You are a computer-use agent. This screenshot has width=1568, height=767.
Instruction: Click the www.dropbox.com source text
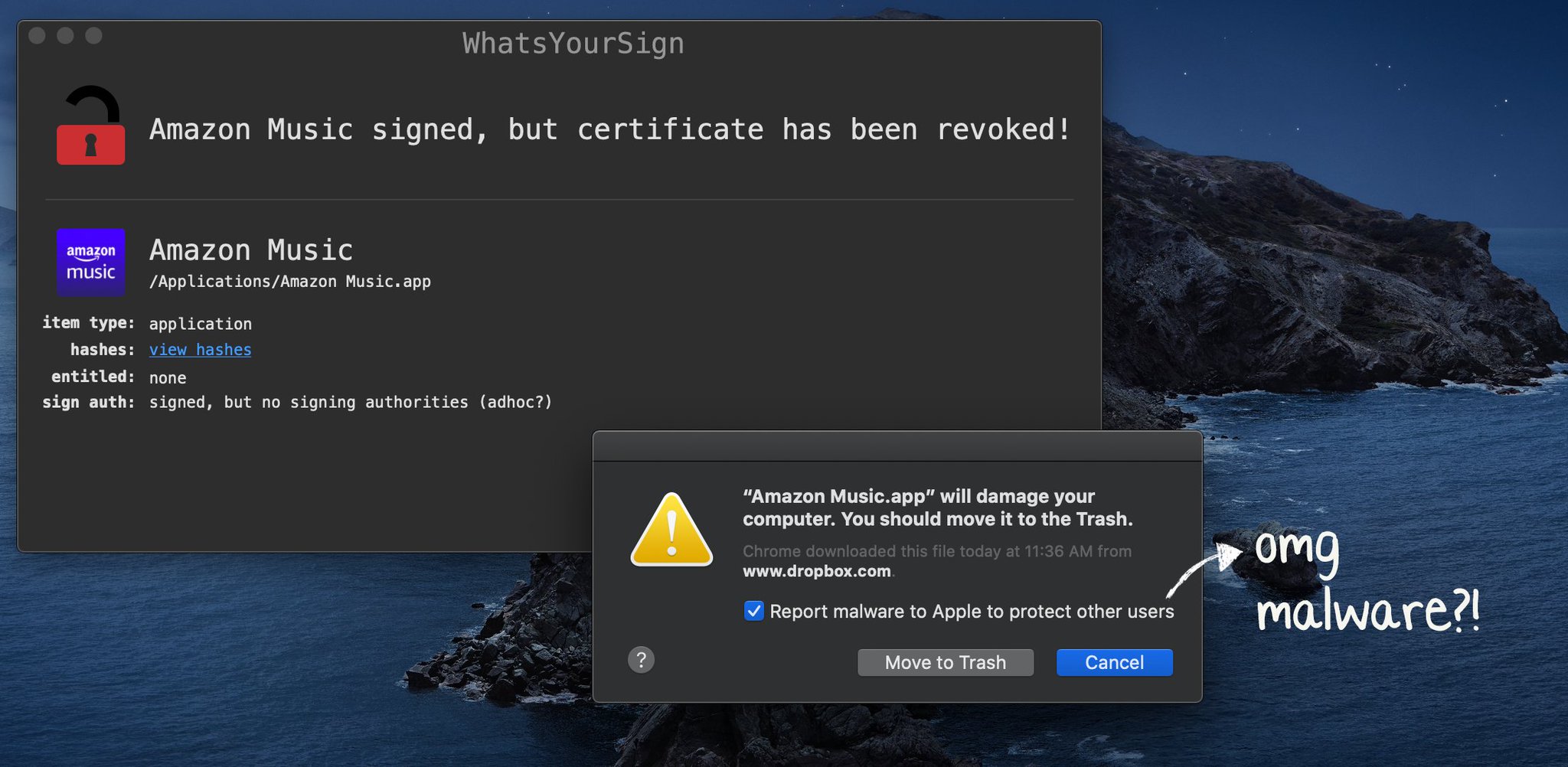click(x=817, y=571)
